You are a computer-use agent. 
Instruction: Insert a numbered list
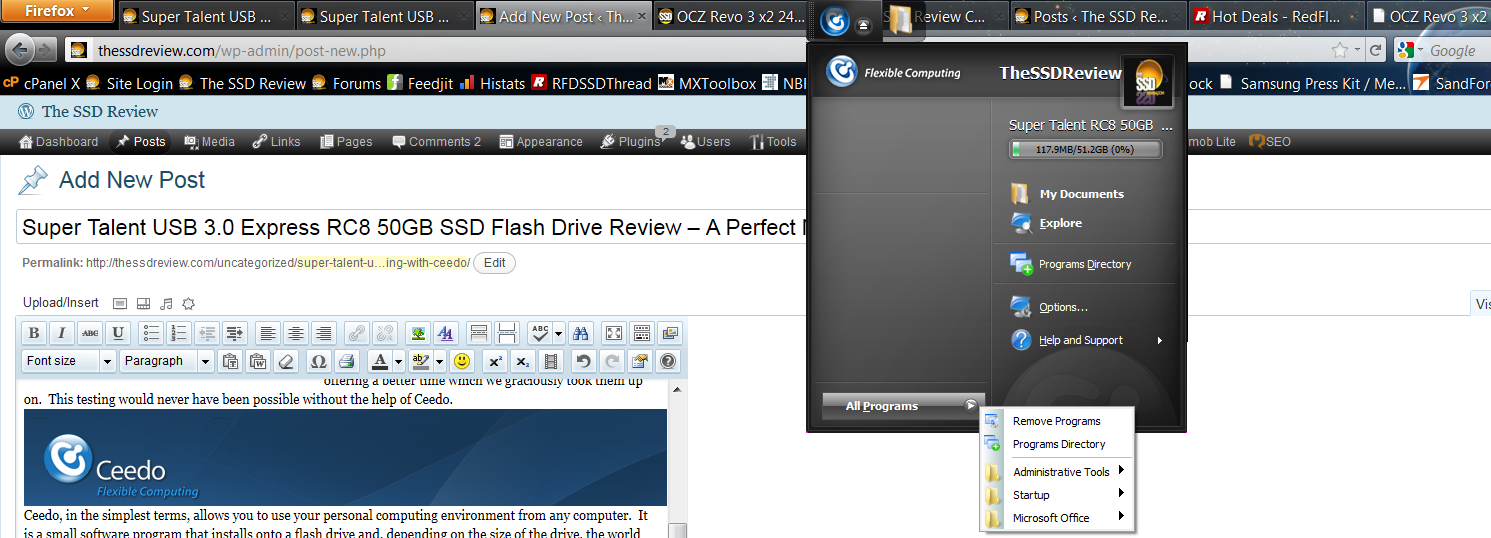point(179,333)
